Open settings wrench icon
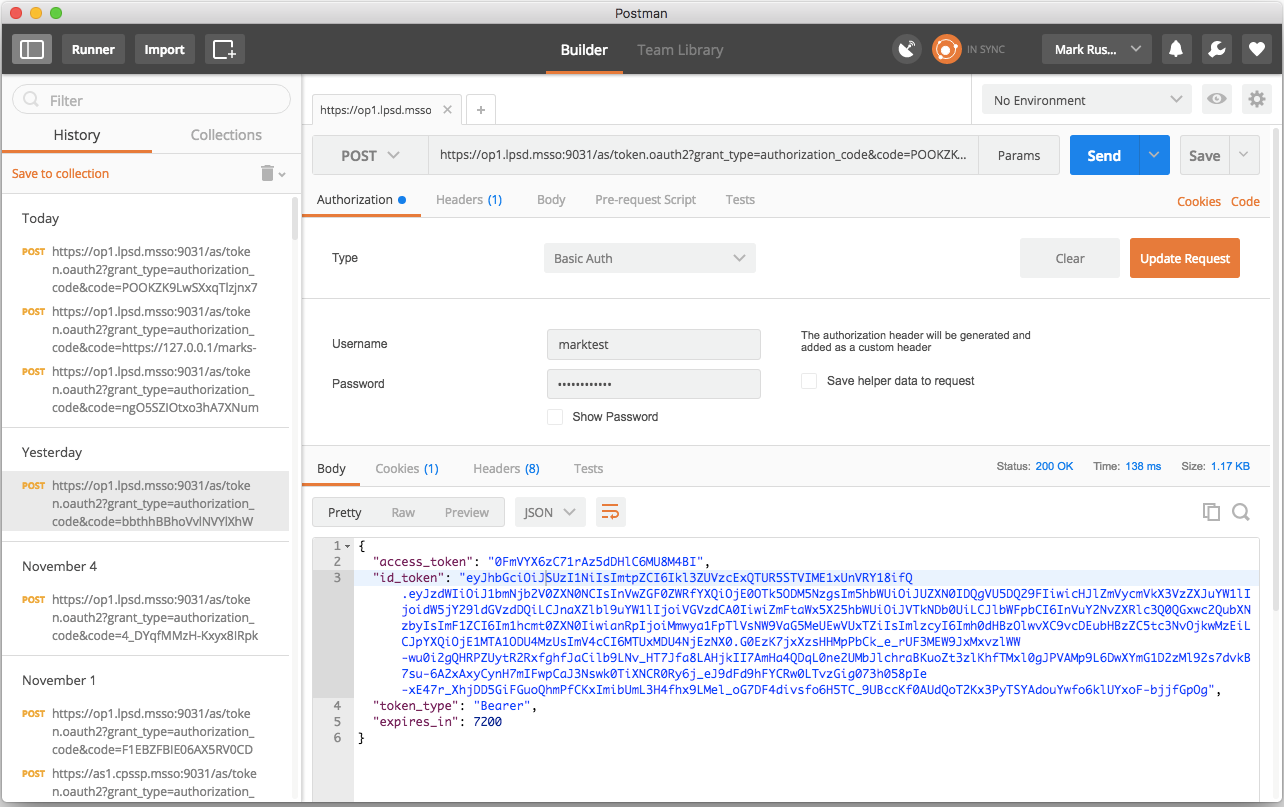The image size is (1284, 807). point(1216,49)
